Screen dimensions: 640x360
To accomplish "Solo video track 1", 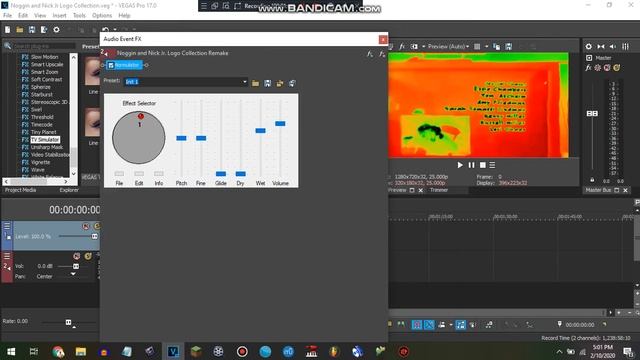I will point(97,226).
